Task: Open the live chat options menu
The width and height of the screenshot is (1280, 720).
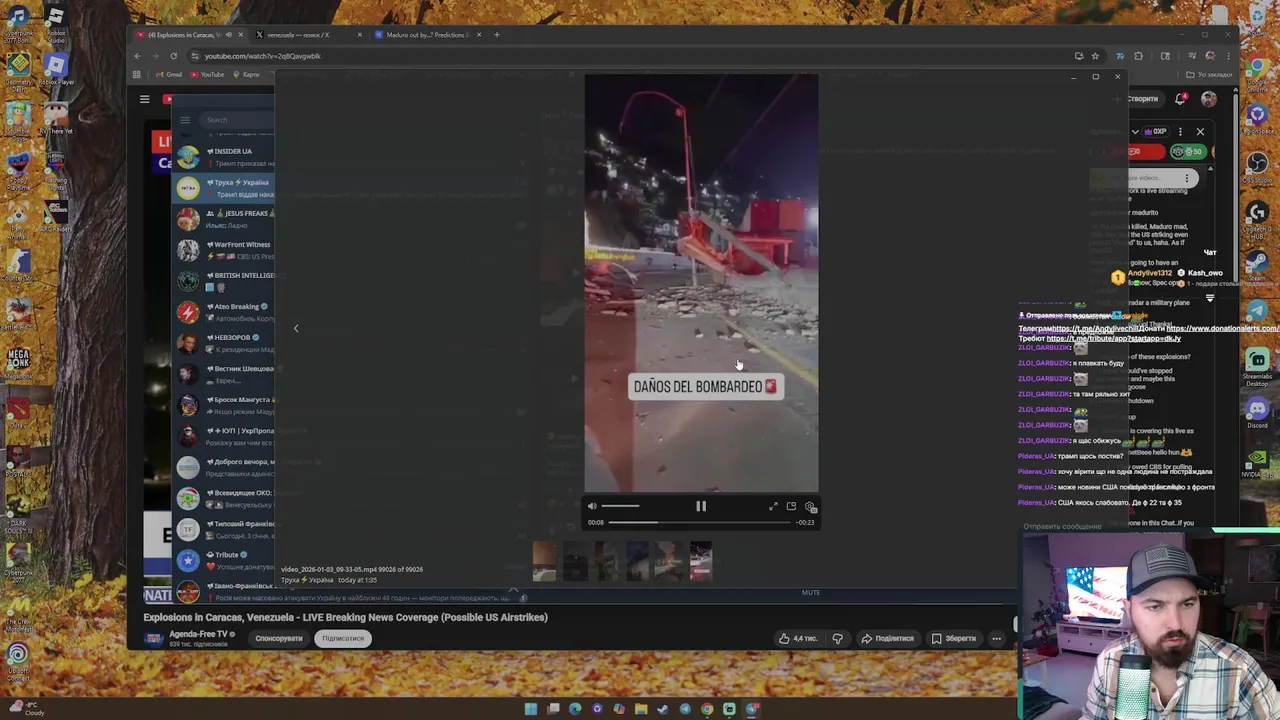Action: 1180,131
